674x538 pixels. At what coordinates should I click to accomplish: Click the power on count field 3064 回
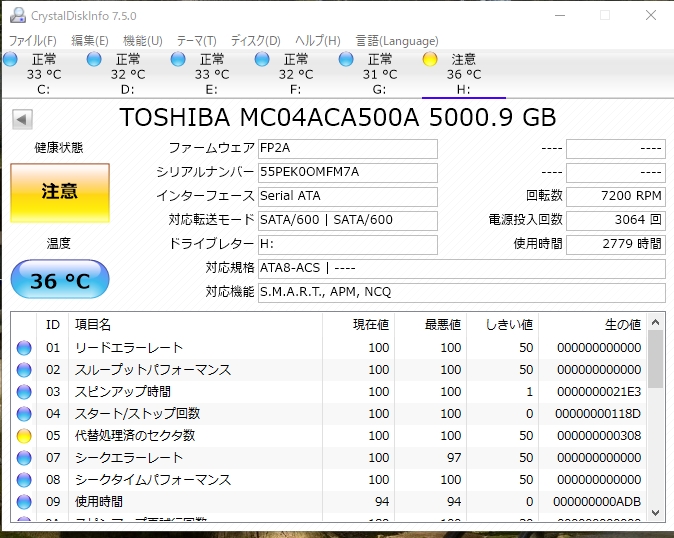point(616,221)
